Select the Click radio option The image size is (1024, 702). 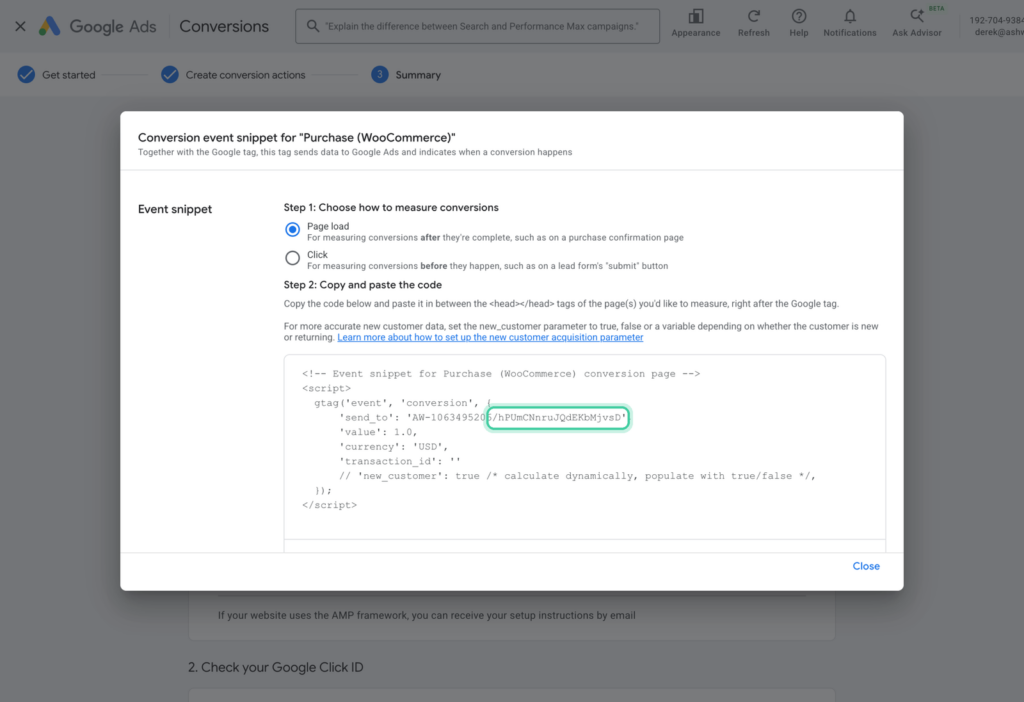coord(293,258)
